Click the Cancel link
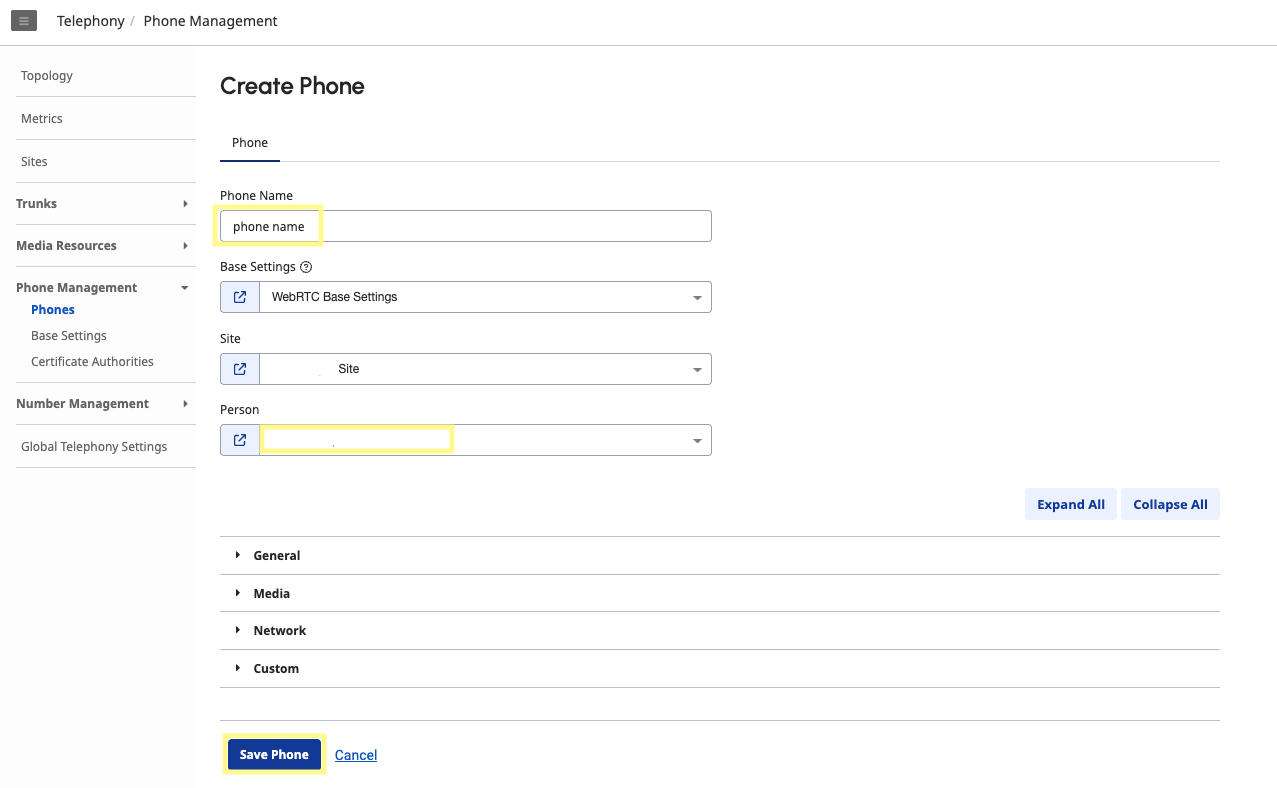Image resolution: width=1277 pixels, height=788 pixels. pos(356,755)
